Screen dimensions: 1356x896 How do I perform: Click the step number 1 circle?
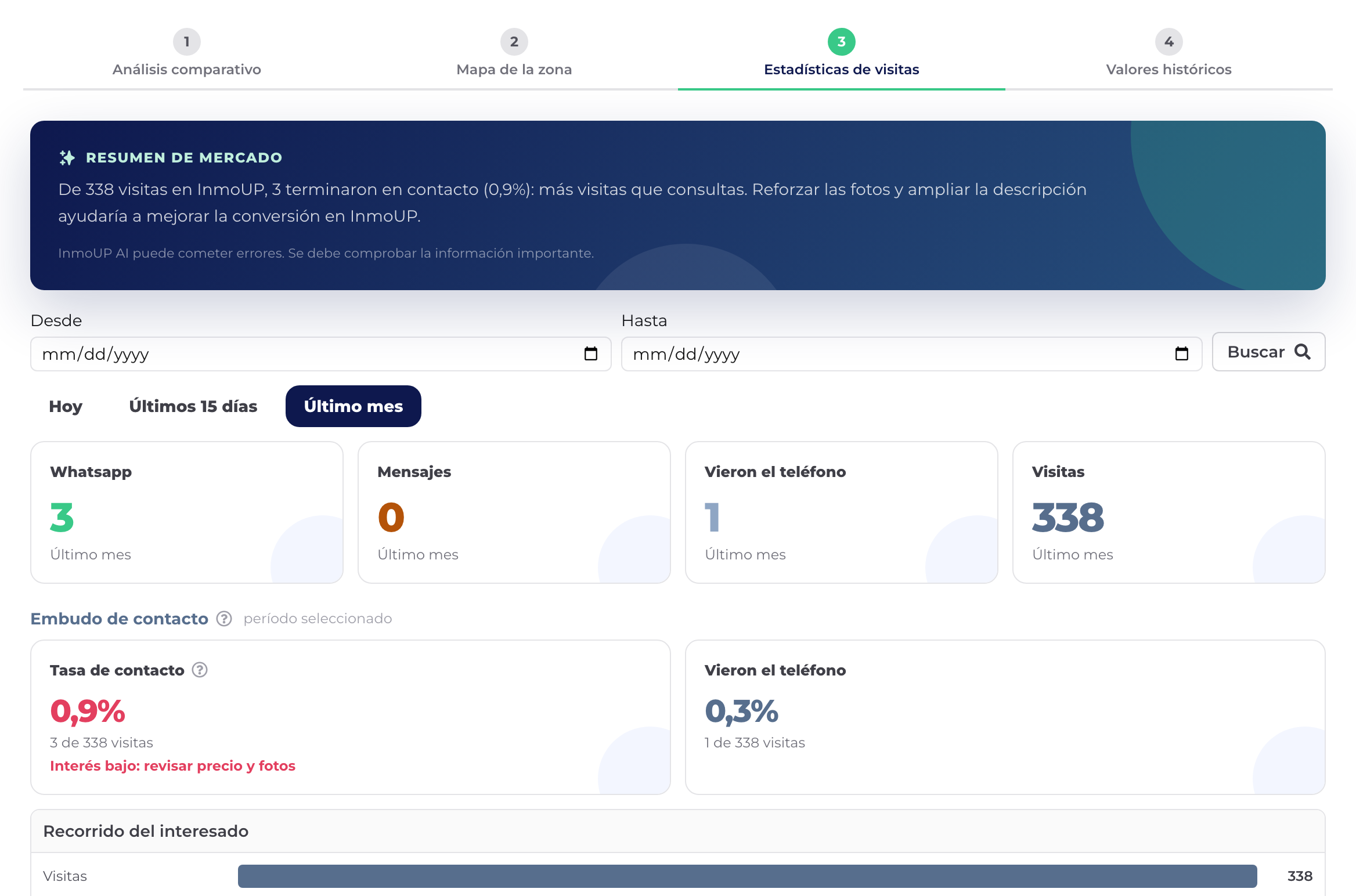coord(187,42)
